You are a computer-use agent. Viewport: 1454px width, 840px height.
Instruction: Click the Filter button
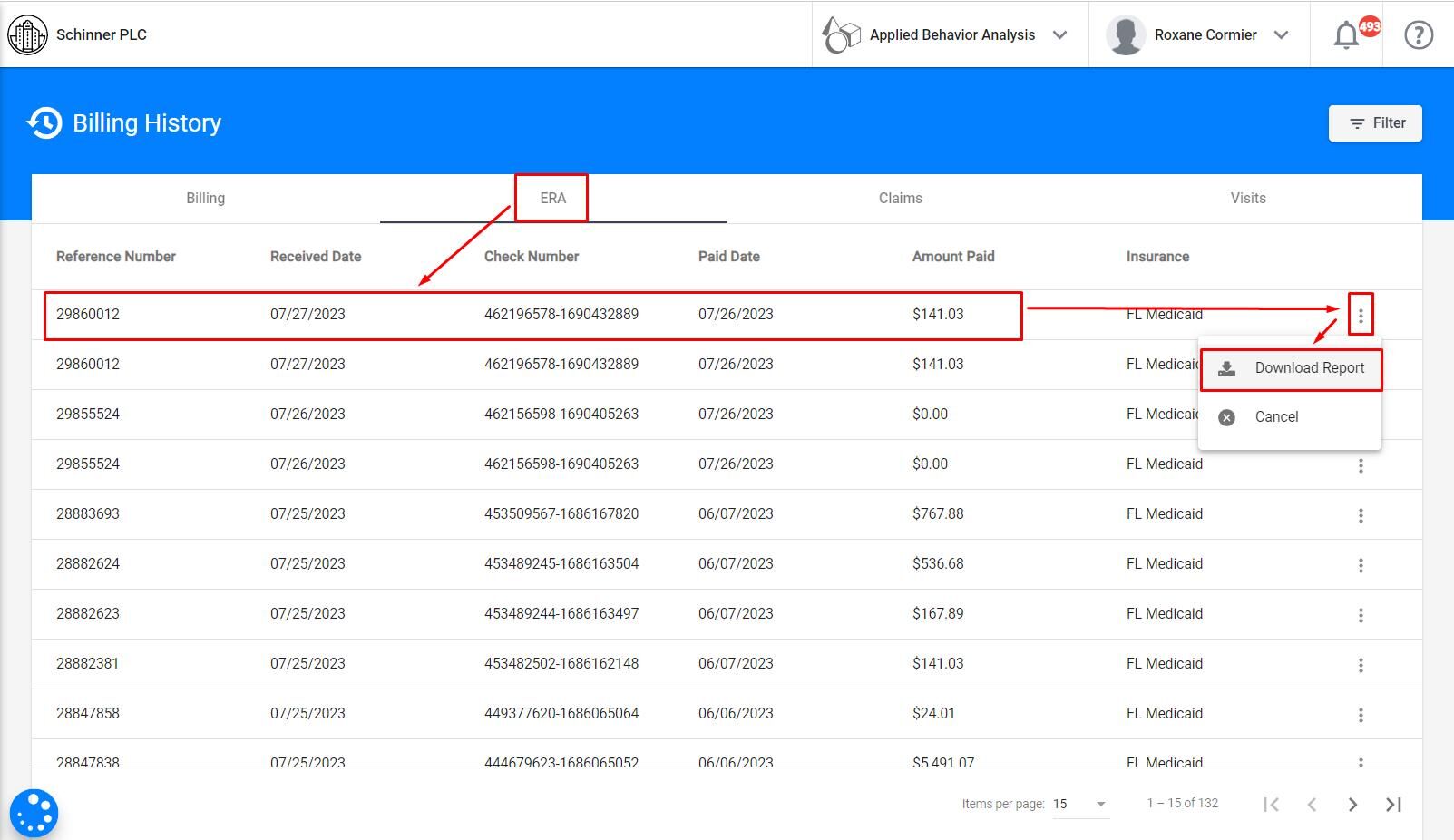click(1375, 122)
